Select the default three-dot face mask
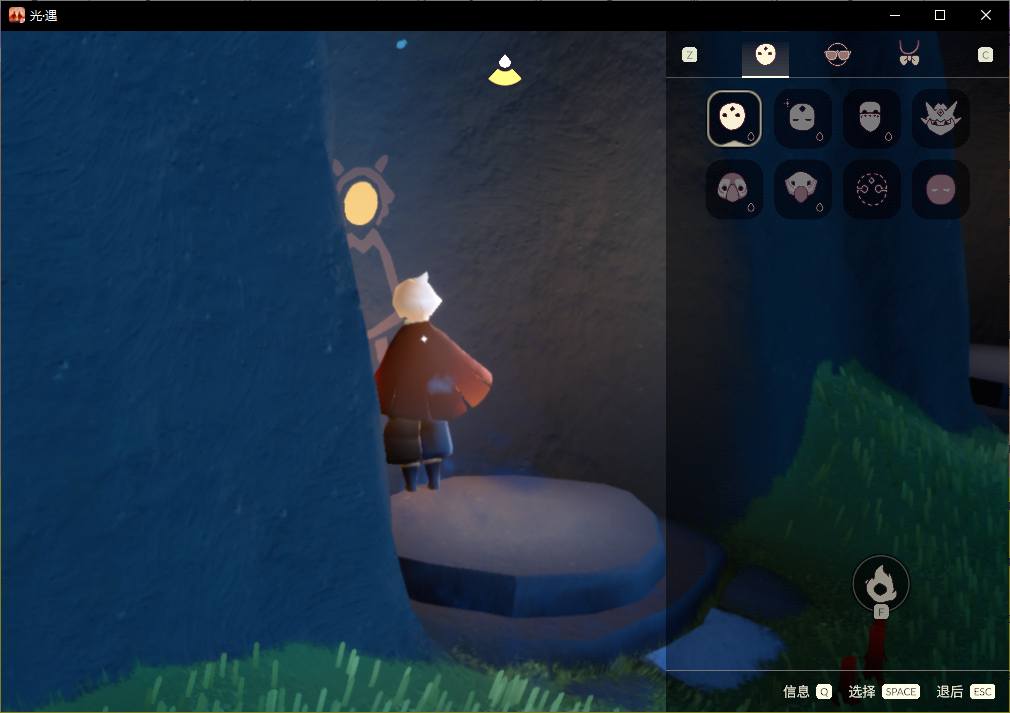This screenshot has width=1010, height=713. click(734, 119)
